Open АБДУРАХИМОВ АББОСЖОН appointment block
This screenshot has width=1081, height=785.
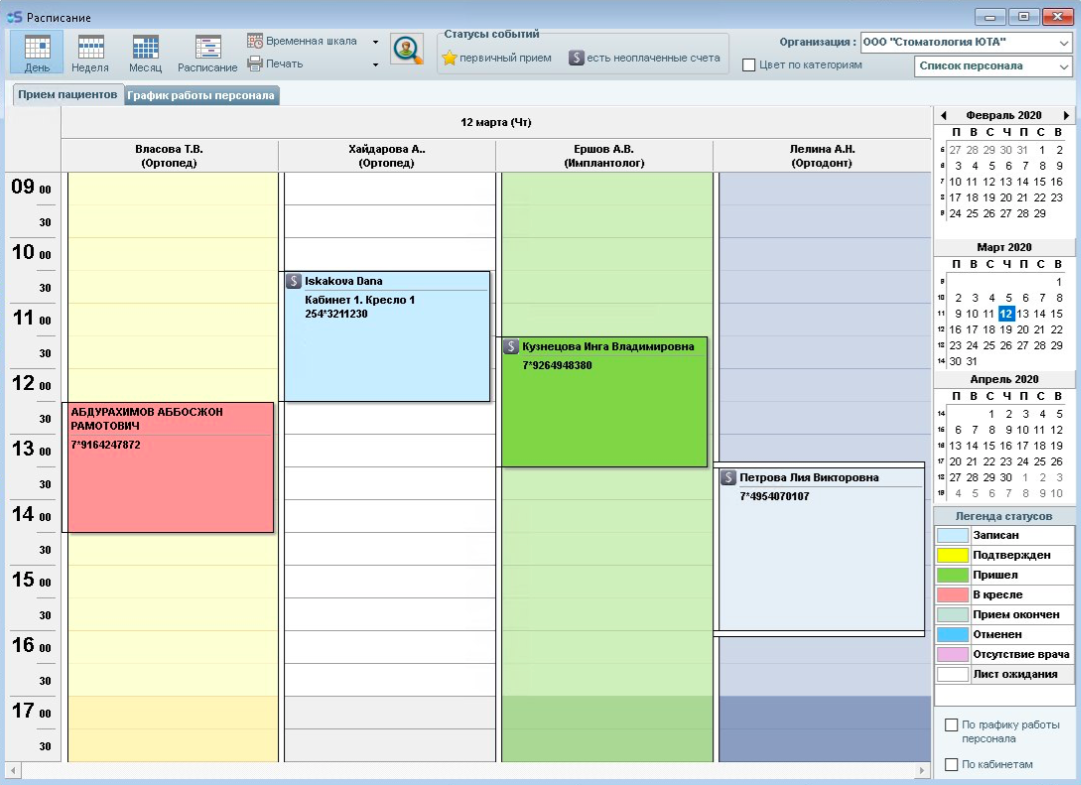[x=170, y=468]
